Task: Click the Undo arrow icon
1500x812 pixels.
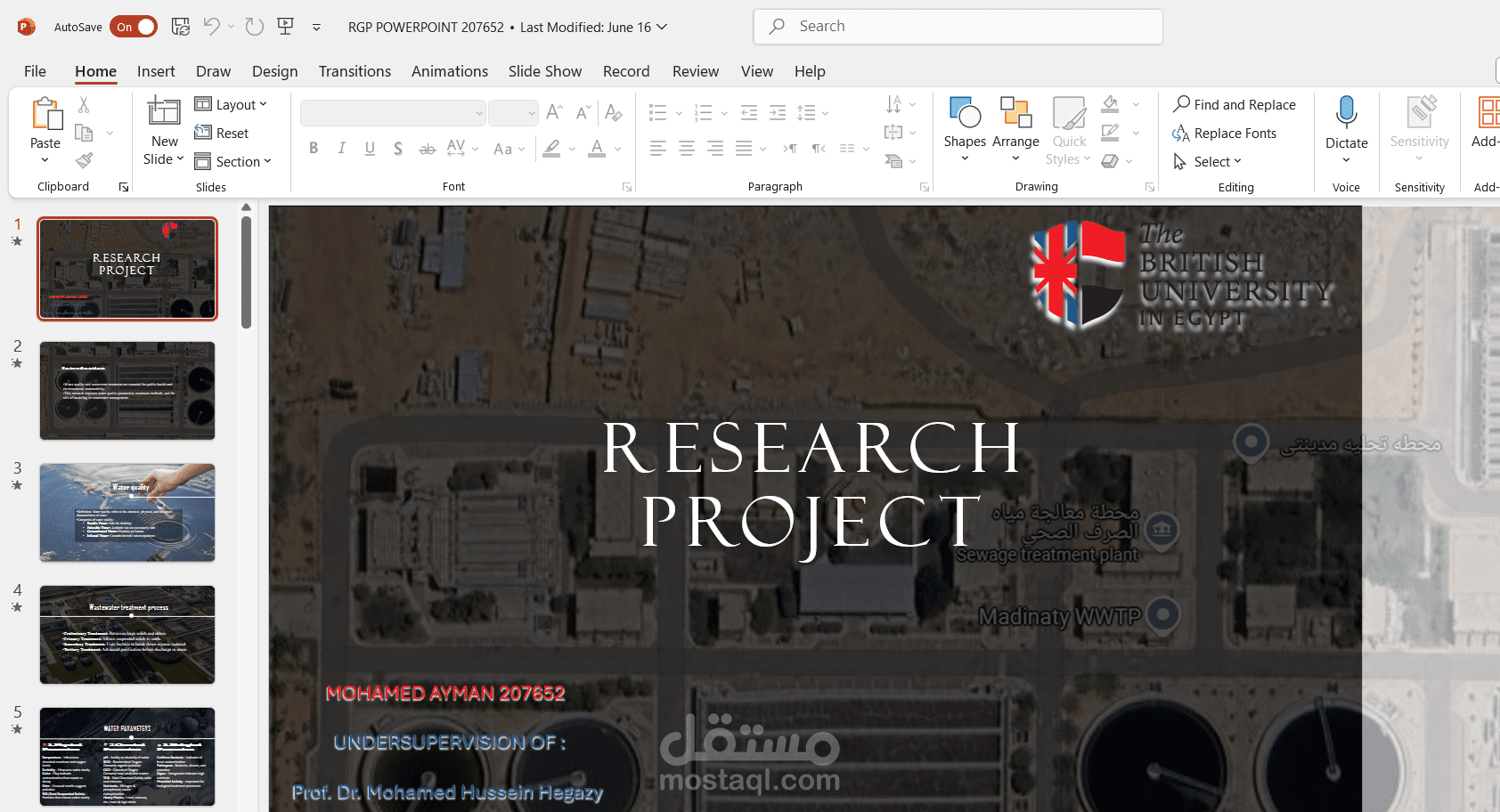Action: (211, 27)
